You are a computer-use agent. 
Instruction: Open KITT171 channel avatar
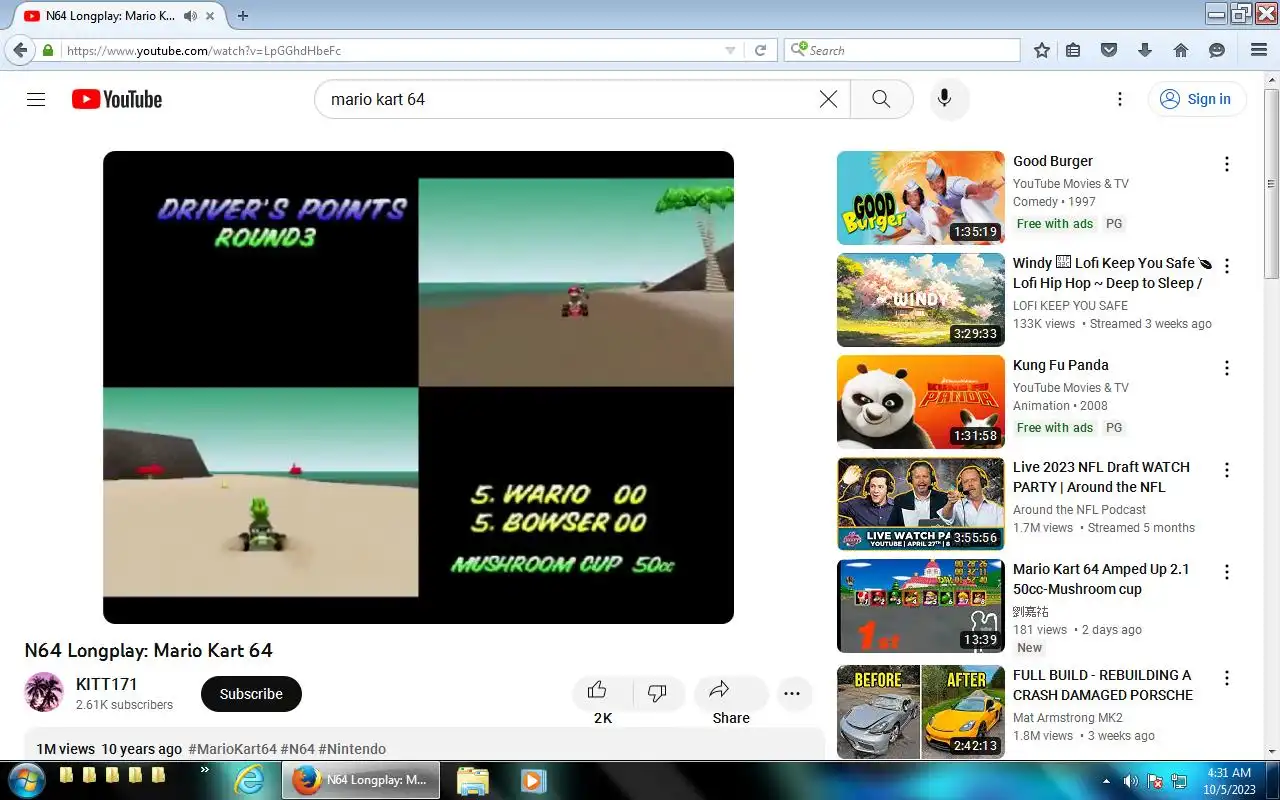(44, 692)
